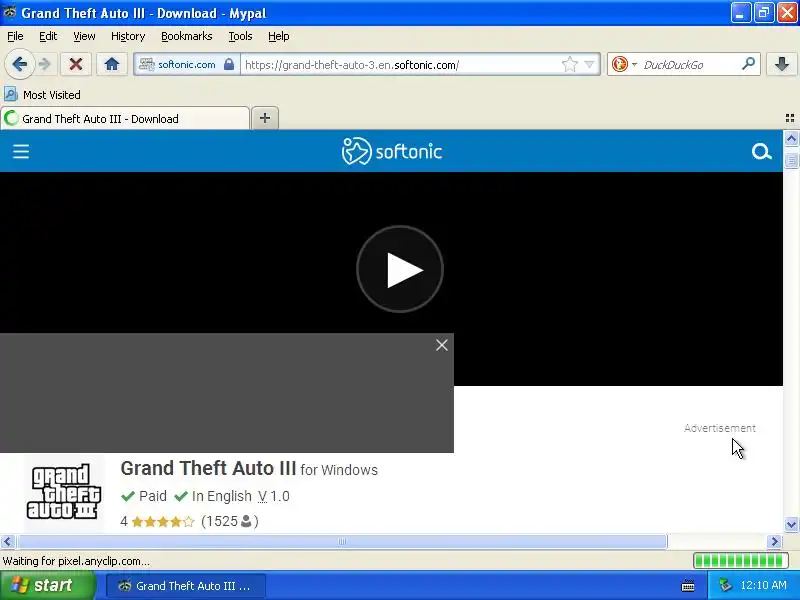Click the vertical scrollbar thumb

(x=791, y=161)
